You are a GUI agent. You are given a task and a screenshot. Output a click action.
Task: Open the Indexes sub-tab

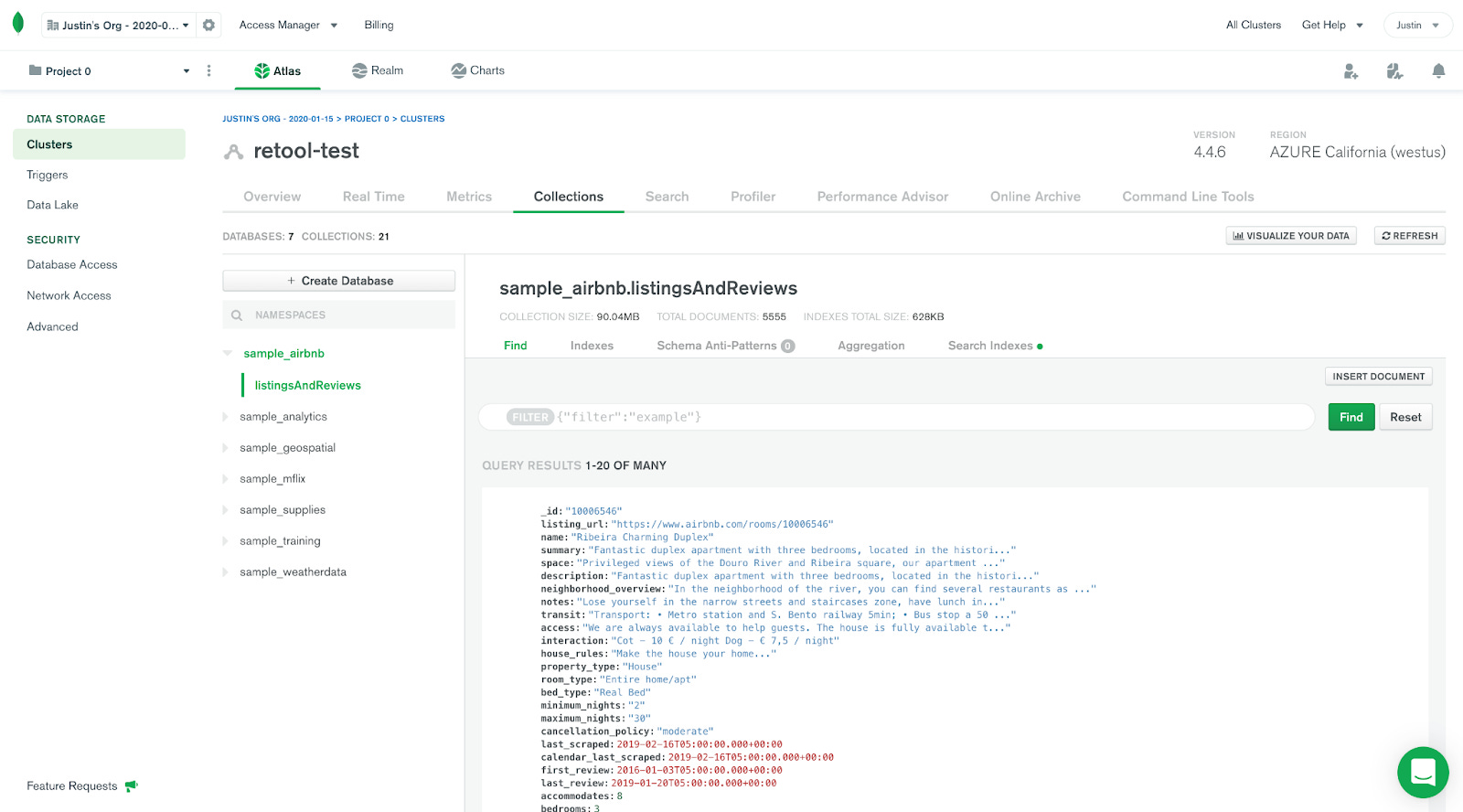point(592,346)
